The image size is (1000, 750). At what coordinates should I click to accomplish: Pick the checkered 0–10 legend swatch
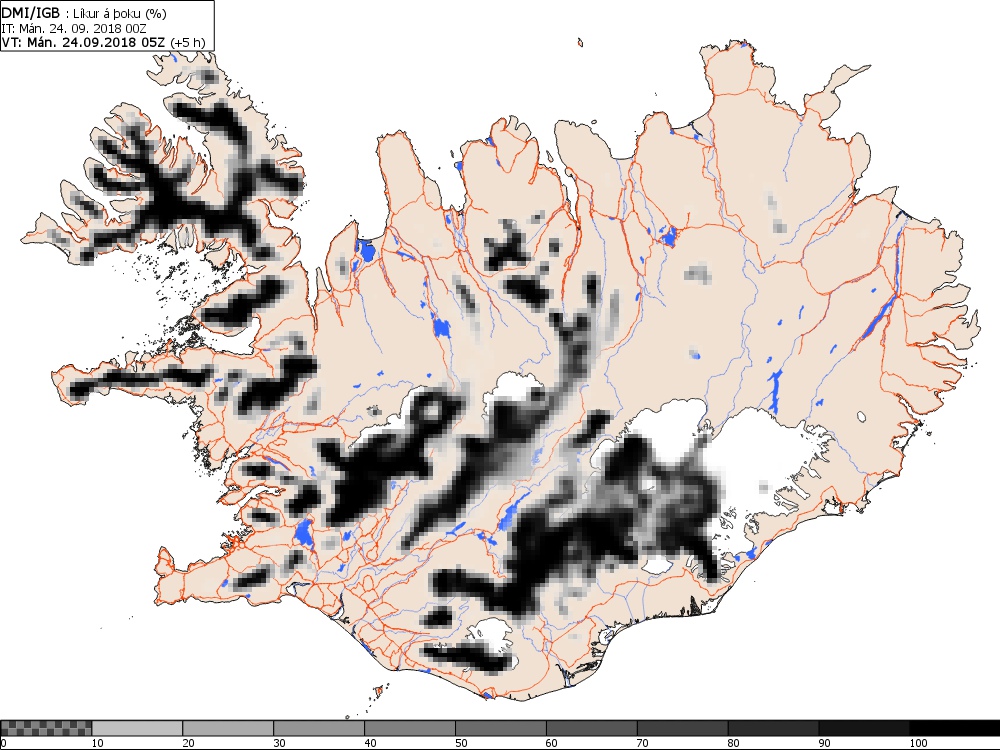pos(46,728)
